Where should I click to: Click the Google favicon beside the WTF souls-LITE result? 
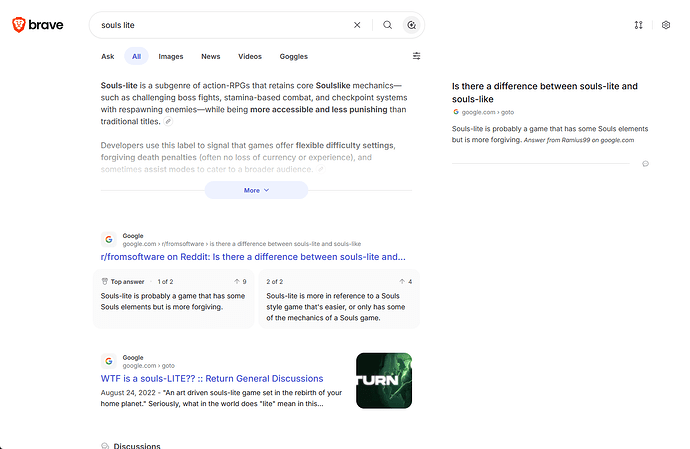(x=109, y=361)
